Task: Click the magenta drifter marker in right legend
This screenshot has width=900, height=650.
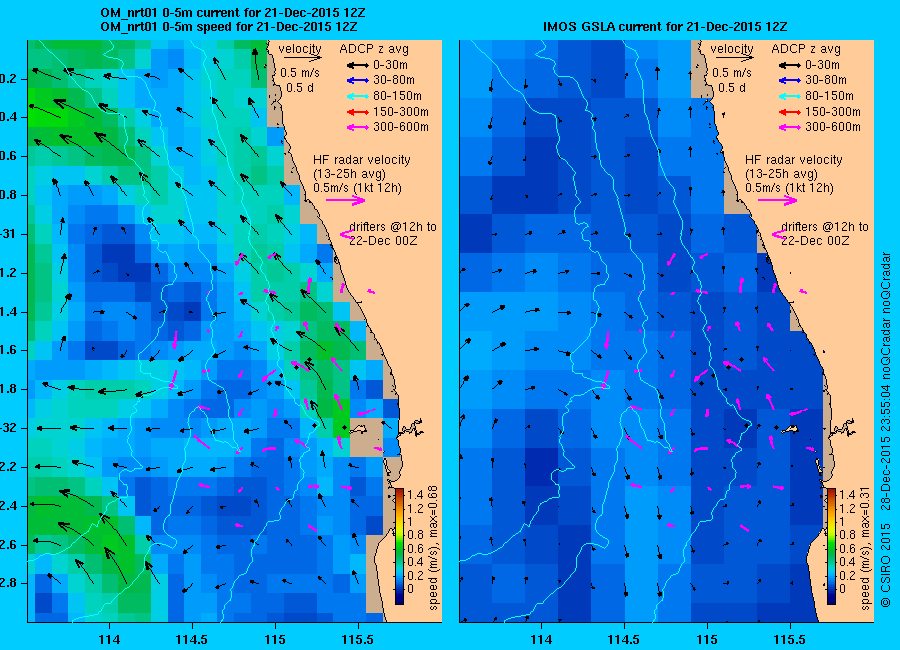Action: 778,234
